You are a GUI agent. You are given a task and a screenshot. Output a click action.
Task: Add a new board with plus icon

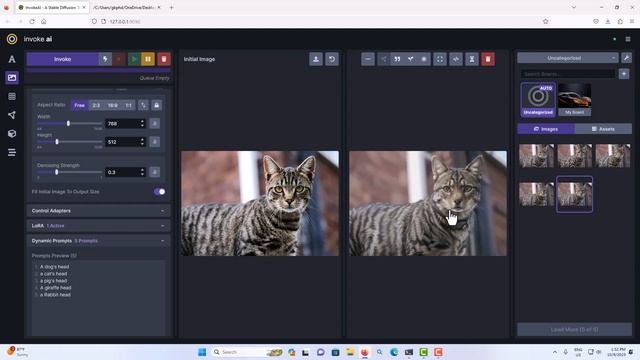[624, 74]
